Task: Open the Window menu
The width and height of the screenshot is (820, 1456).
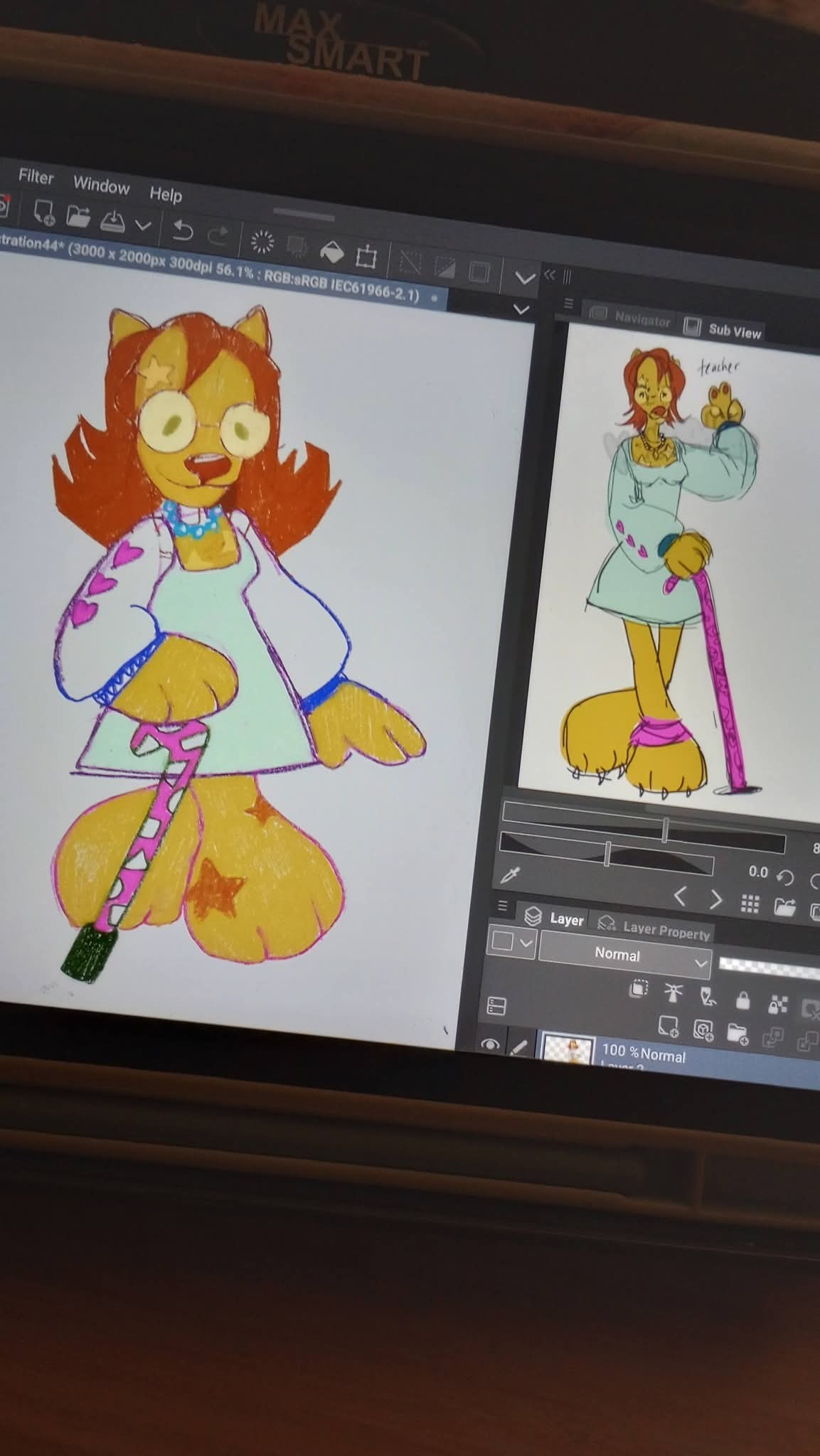Action: (101, 185)
